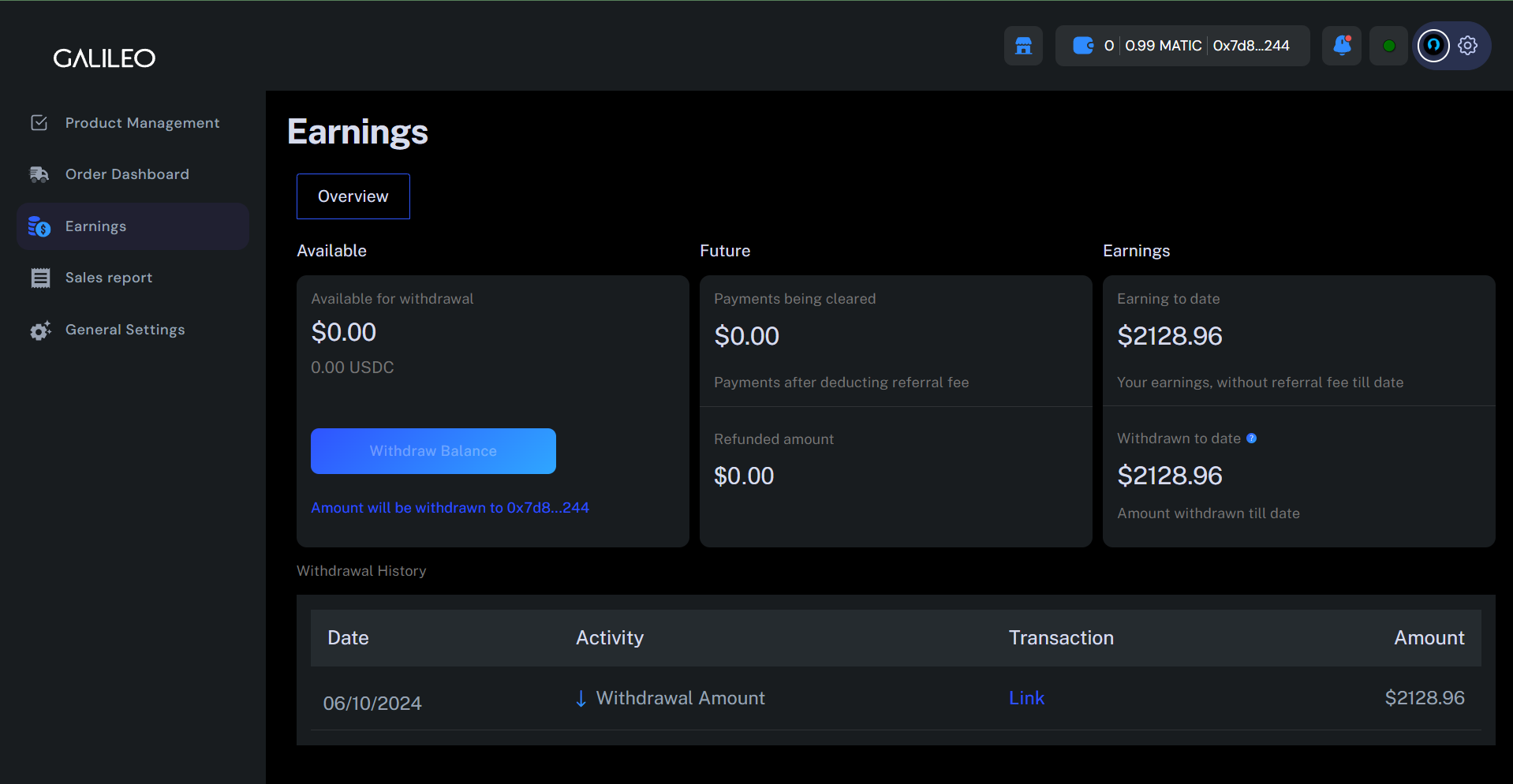Click the down arrow beside Withdrawal Amount

pos(581,699)
